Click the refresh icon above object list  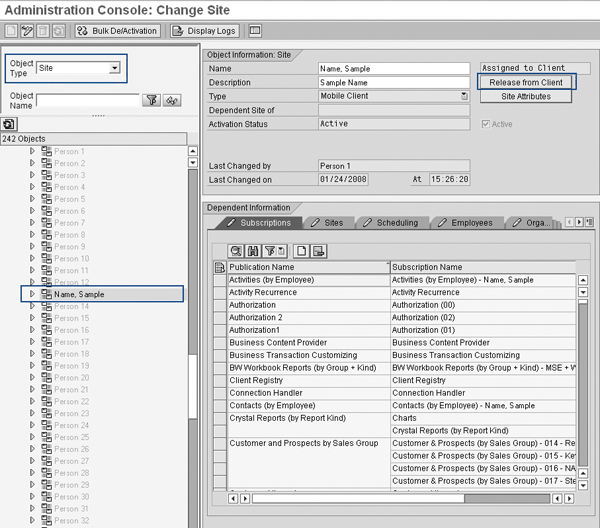[x=8, y=124]
